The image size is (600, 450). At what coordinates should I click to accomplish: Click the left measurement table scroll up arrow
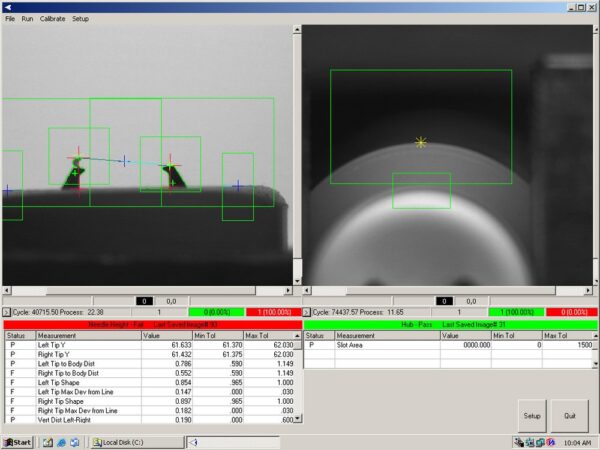pos(298,336)
